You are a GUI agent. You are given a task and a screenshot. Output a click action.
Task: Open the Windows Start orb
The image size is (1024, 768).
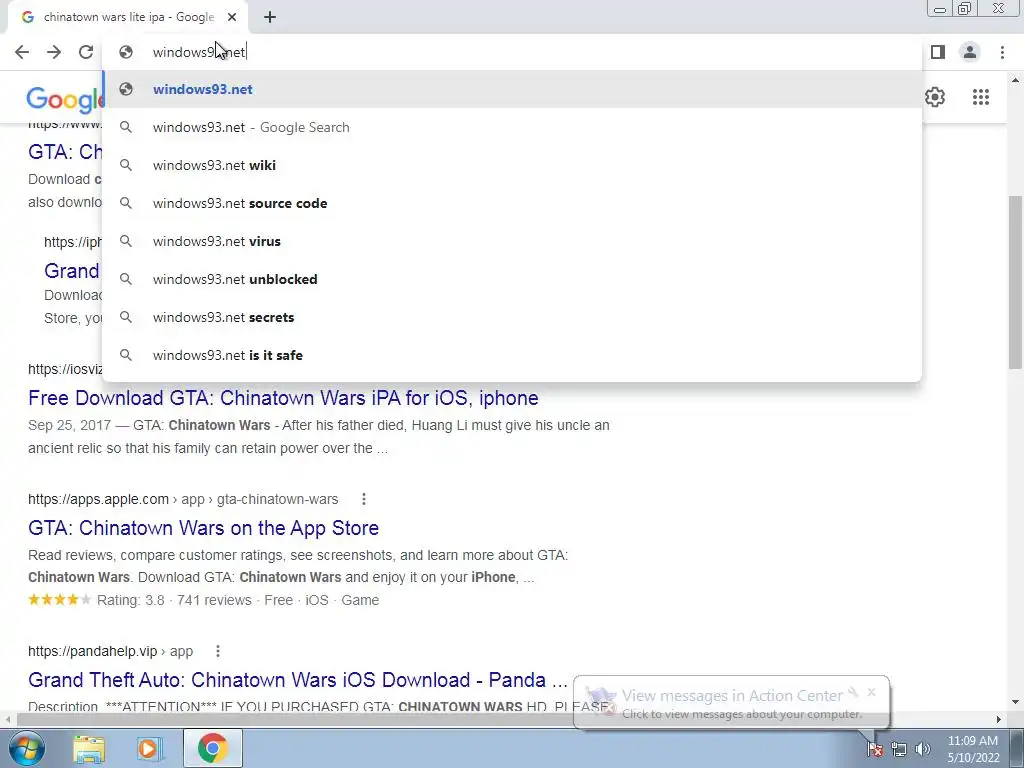point(27,748)
